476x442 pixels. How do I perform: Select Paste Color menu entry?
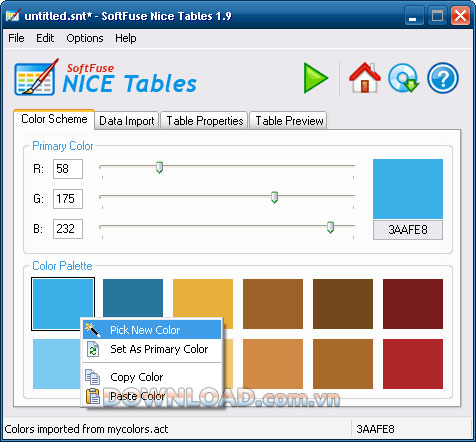152,396
